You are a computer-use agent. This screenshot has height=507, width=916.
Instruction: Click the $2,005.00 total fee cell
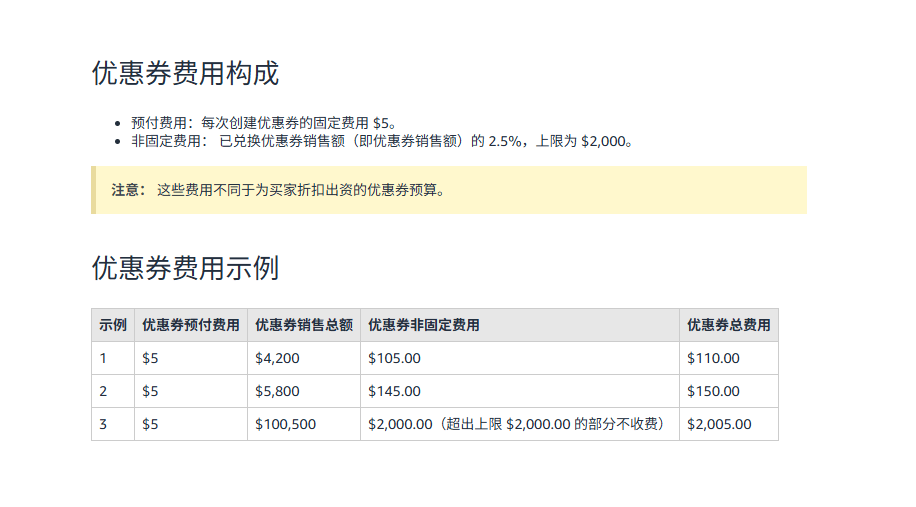click(720, 424)
